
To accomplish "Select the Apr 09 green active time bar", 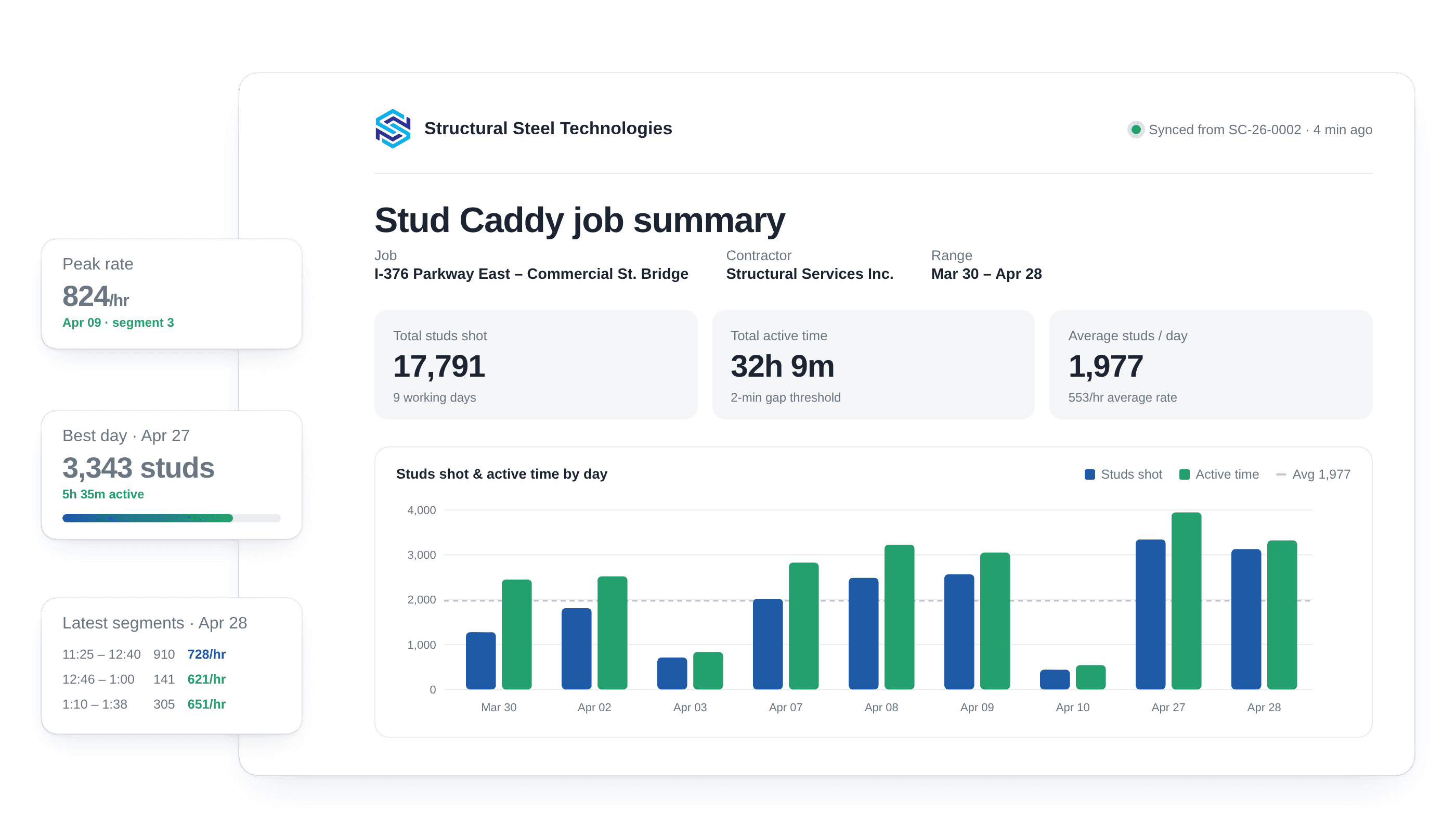I will click(995, 621).
